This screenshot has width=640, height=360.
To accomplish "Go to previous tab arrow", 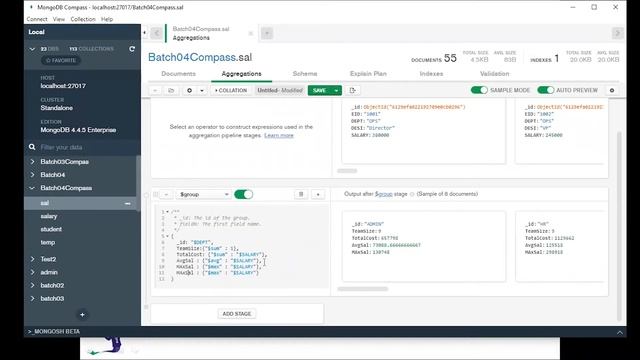I will coord(156,33).
